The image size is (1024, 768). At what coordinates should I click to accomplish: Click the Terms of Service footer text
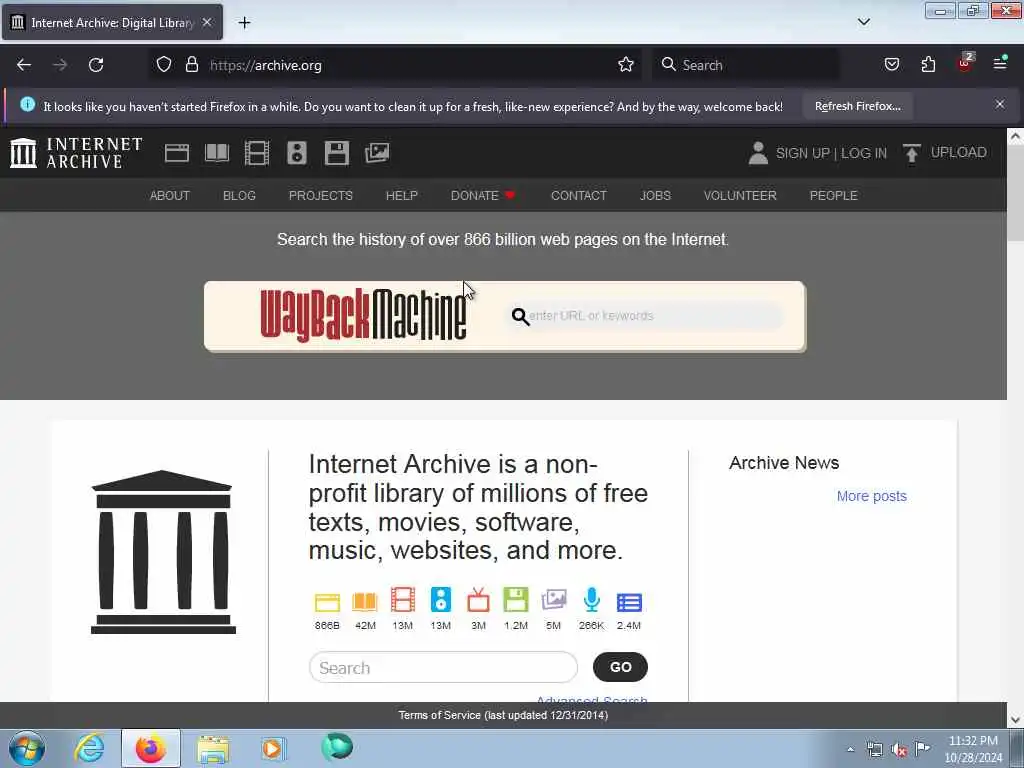coord(503,715)
